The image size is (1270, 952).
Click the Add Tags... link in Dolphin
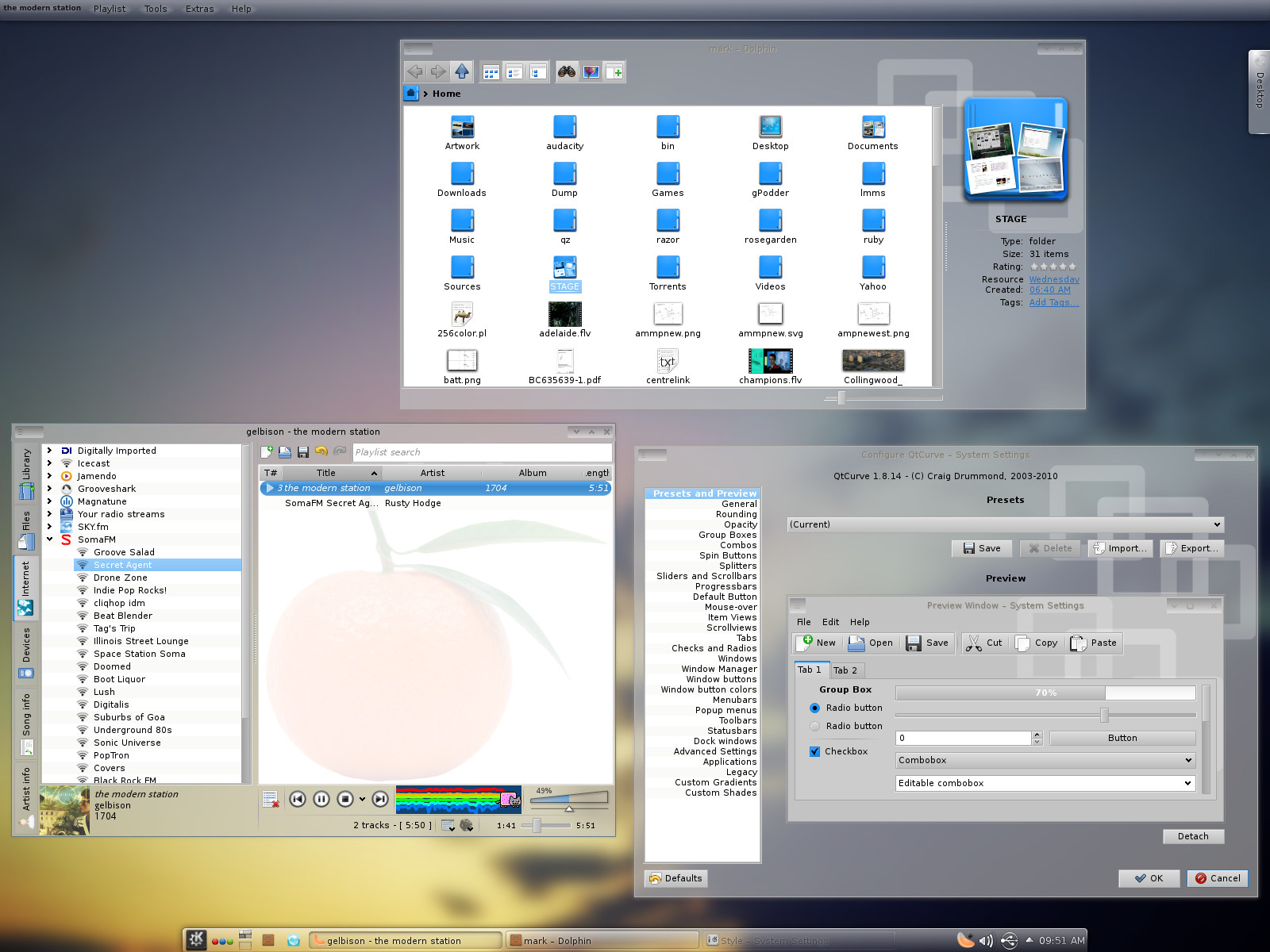coord(1053,302)
